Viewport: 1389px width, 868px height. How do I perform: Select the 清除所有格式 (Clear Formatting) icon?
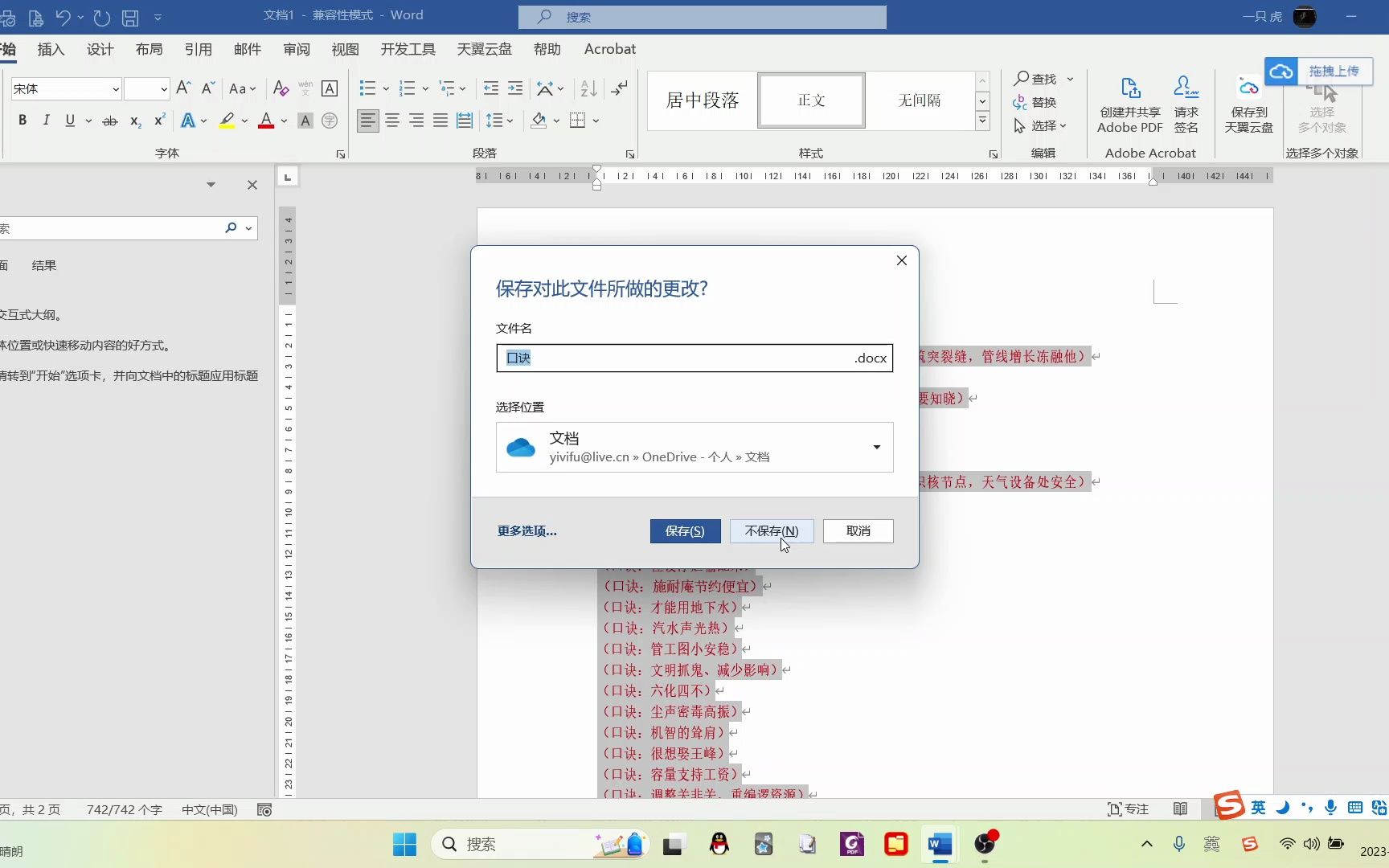point(280,88)
